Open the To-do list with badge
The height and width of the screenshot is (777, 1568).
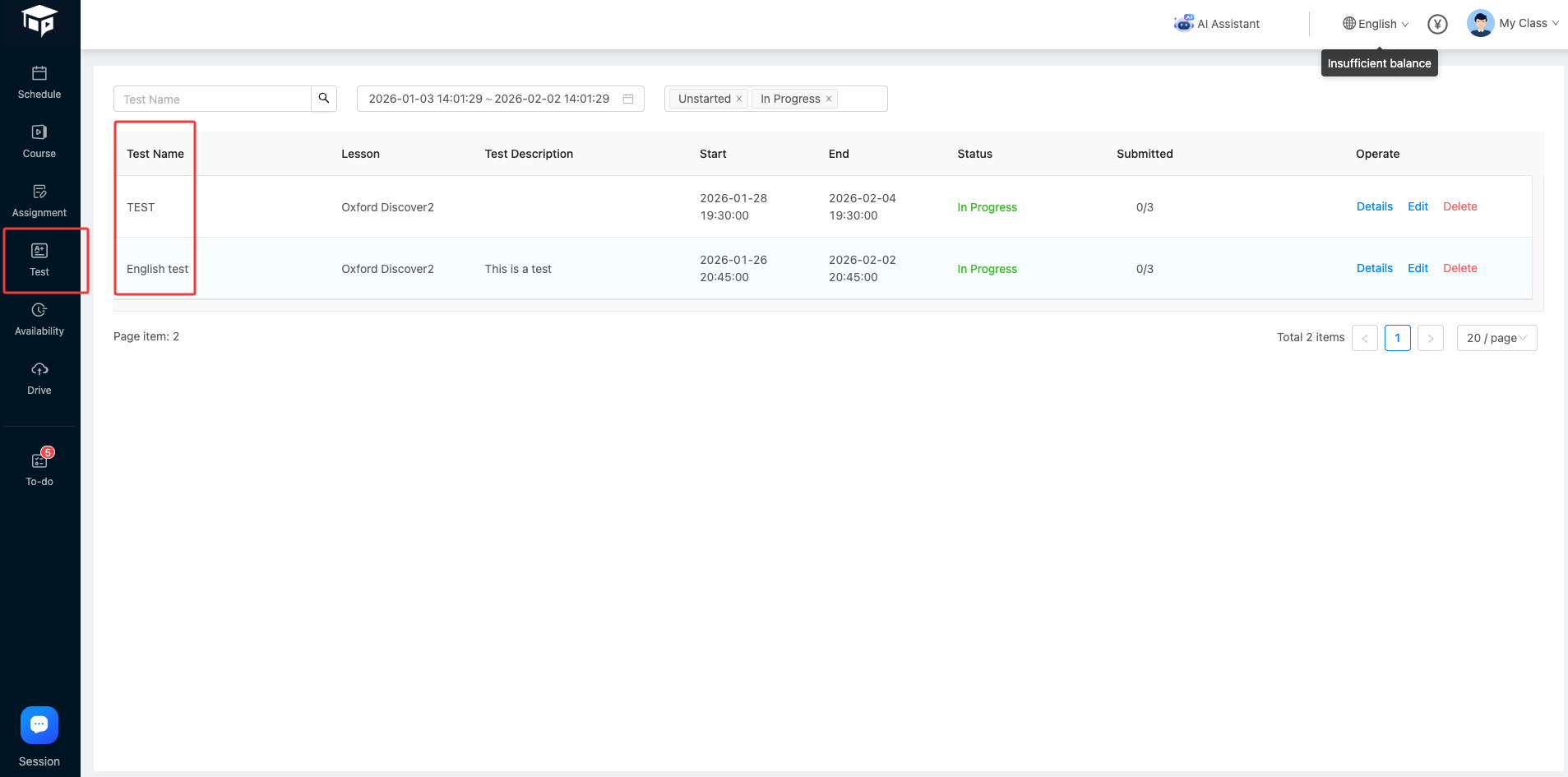pos(39,469)
